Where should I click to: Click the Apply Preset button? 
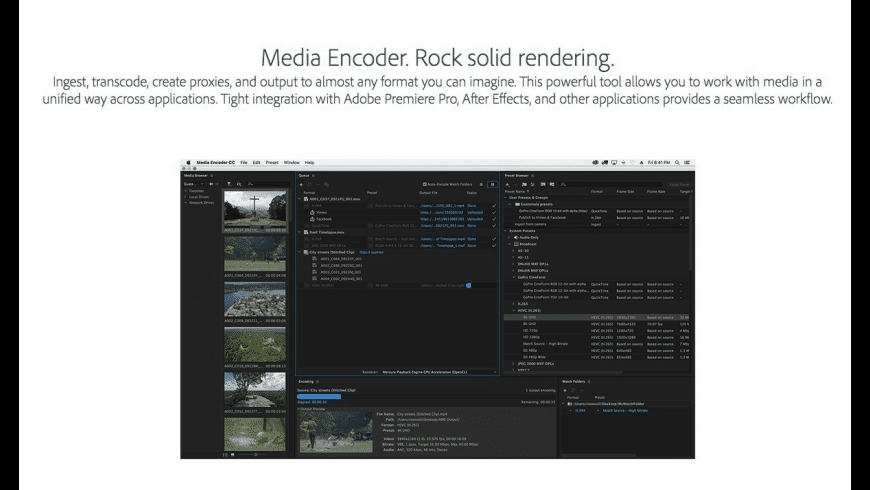[x=679, y=184]
